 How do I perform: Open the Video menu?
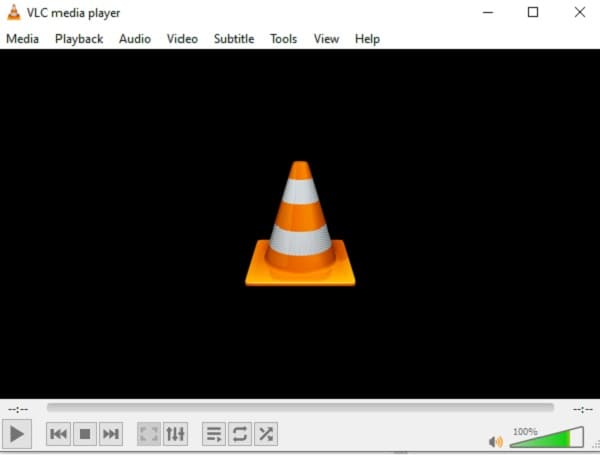(182, 39)
